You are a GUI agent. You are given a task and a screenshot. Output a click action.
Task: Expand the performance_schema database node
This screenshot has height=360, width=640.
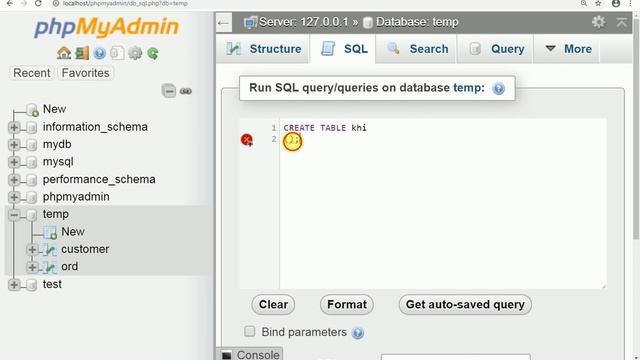point(14,180)
